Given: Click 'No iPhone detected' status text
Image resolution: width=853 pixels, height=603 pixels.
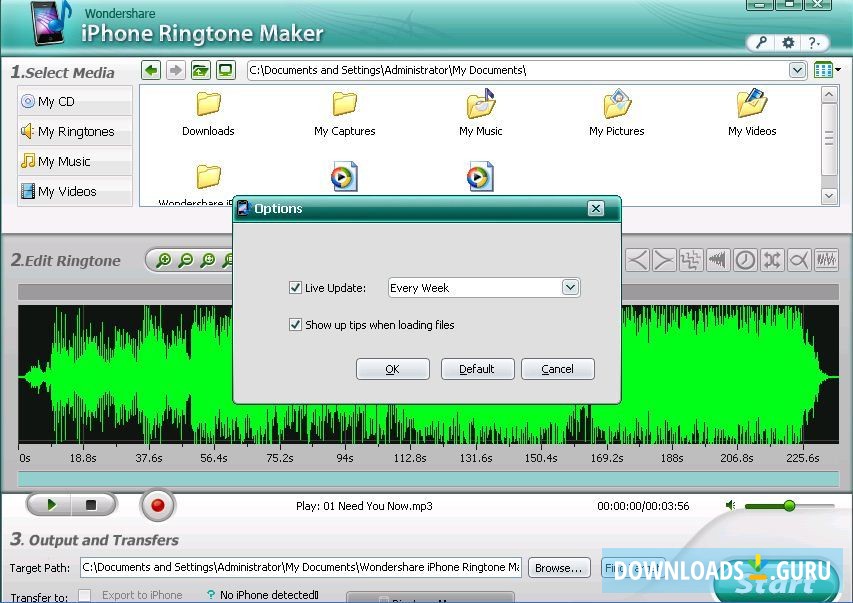Looking at the screenshot, I should pyautogui.click(x=269, y=595).
